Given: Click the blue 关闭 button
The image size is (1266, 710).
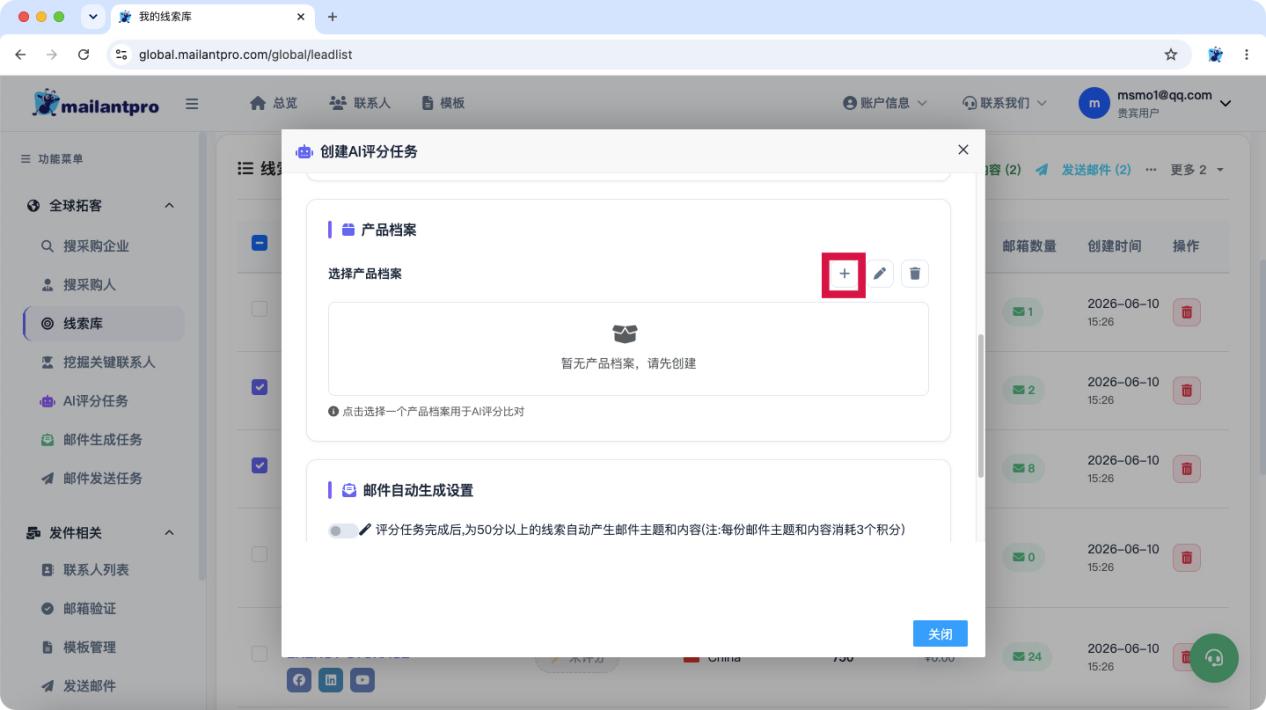Looking at the screenshot, I should point(940,634).
